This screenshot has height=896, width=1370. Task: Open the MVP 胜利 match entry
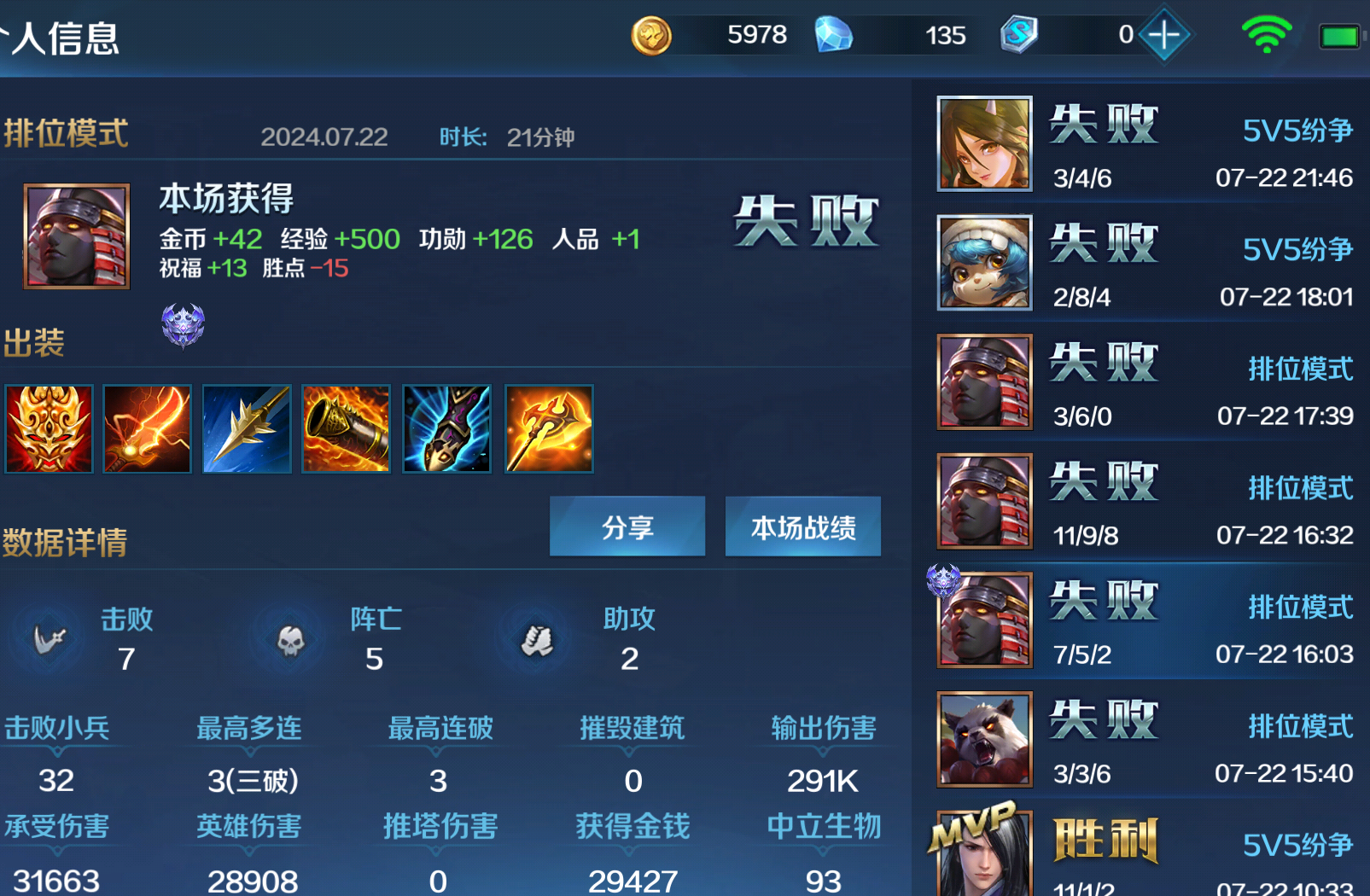click(1145, 849)
